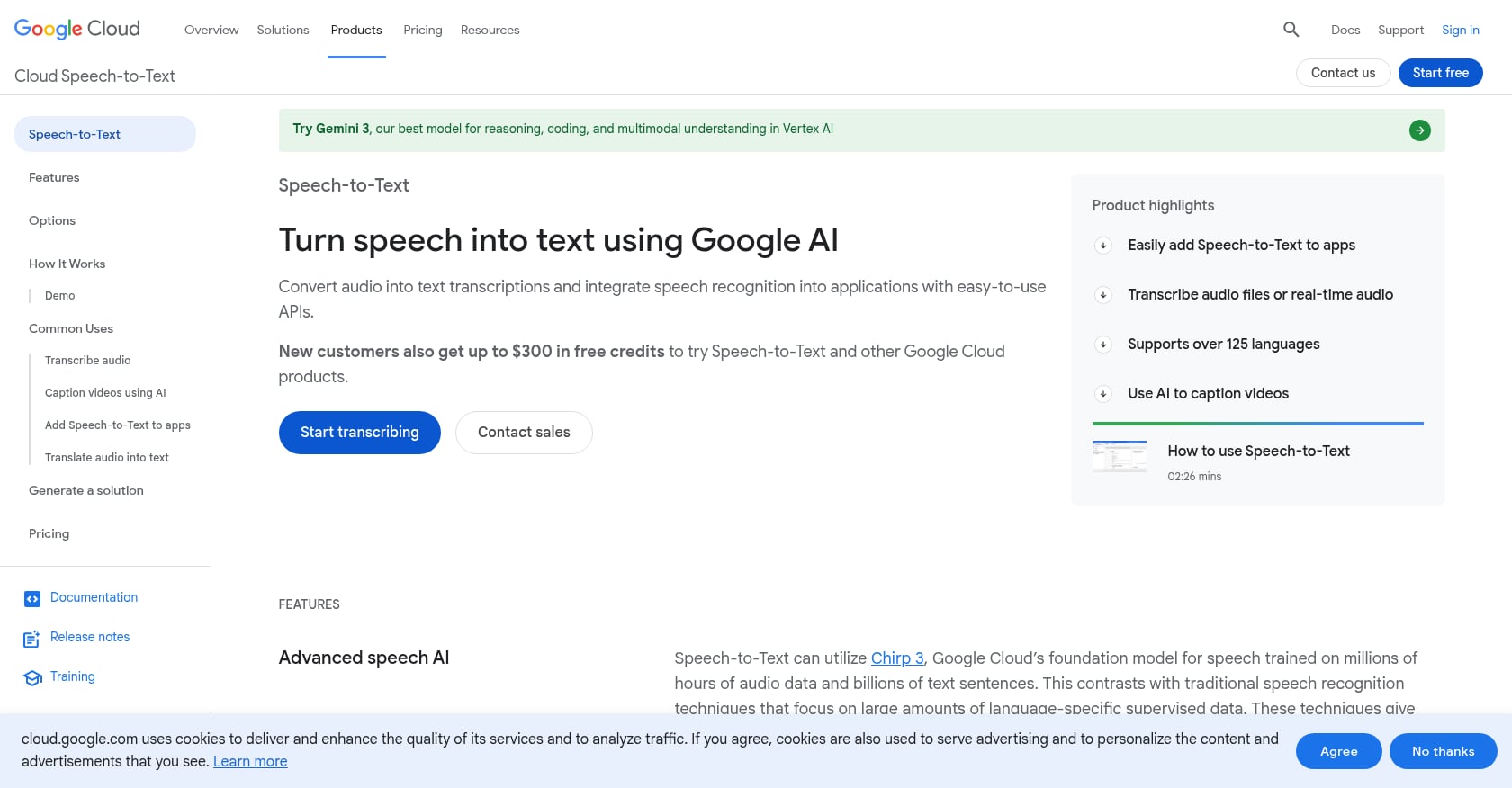1512x788 pixels.
Task: Go to Pricing in the sidebar
Action: pyautogui.click(x=49, y=533)
